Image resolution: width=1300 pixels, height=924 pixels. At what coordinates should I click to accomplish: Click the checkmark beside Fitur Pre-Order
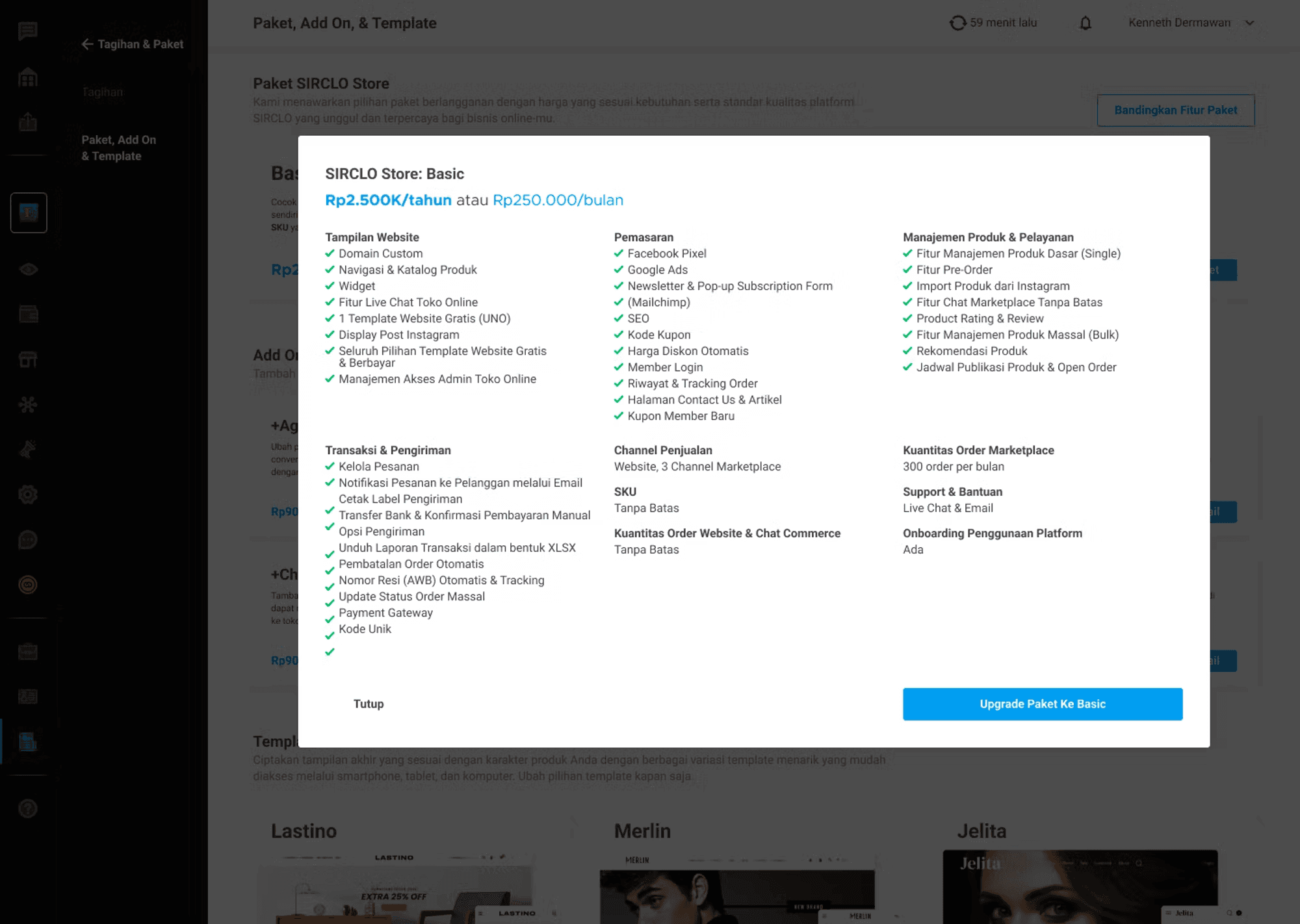click(x=907, y=270)
